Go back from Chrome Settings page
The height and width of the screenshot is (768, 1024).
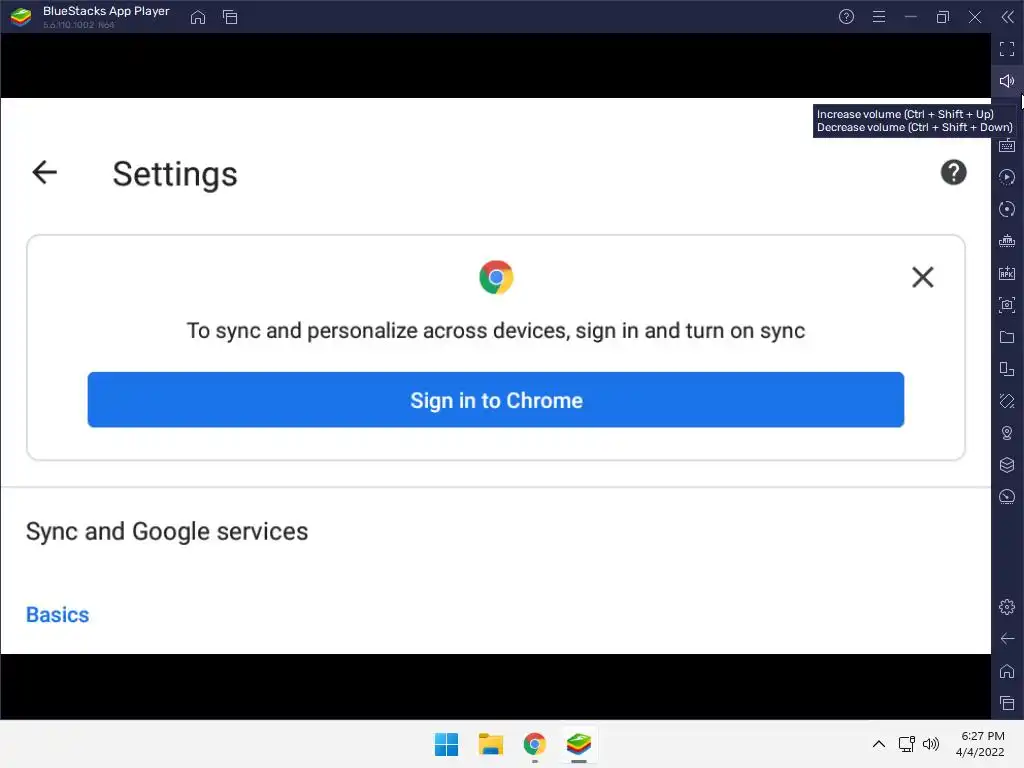tap(44, 172)
